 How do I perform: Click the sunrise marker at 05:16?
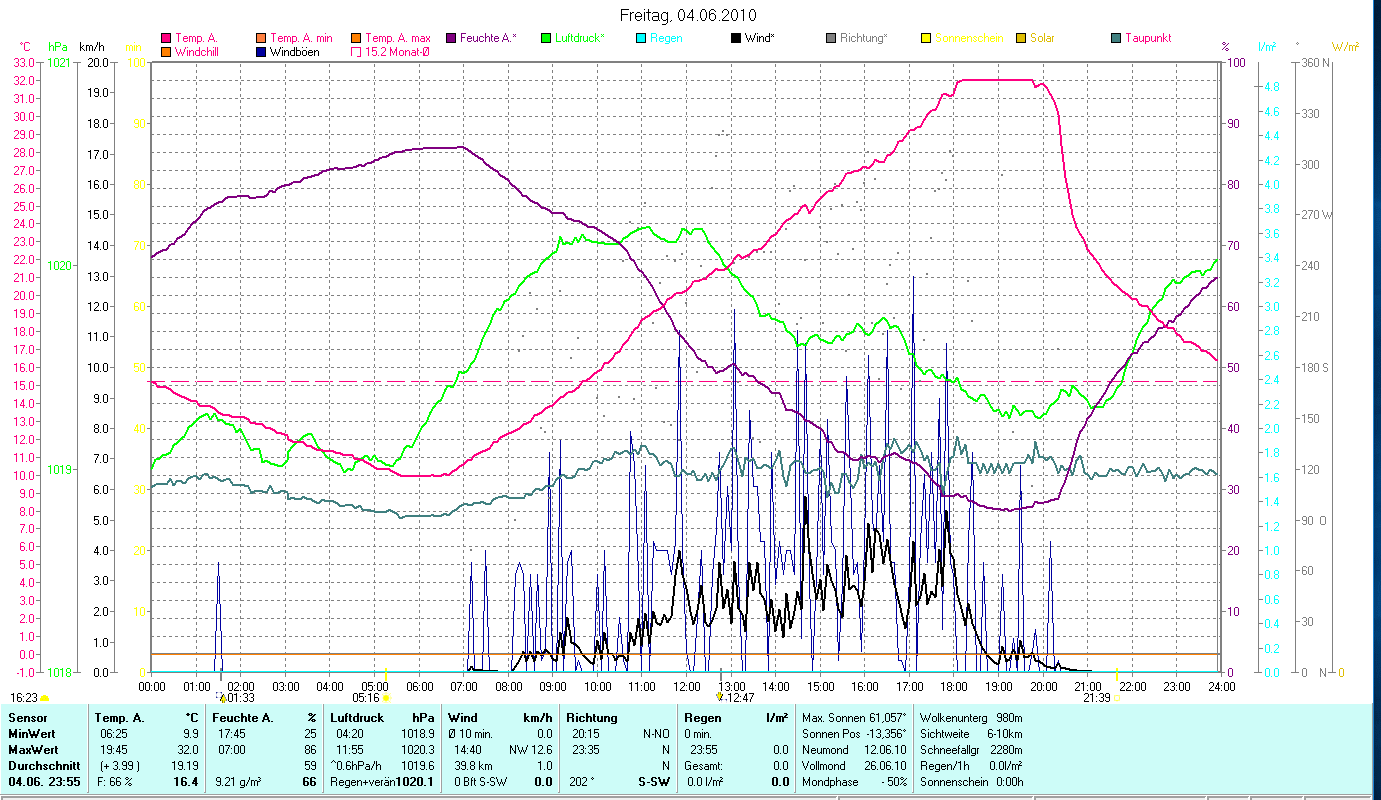[386, 698]
